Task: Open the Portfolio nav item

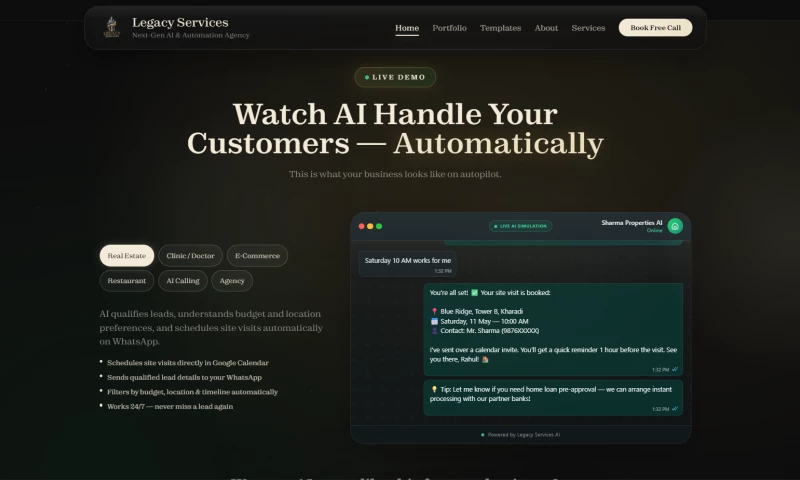Action: pos(449,28)
